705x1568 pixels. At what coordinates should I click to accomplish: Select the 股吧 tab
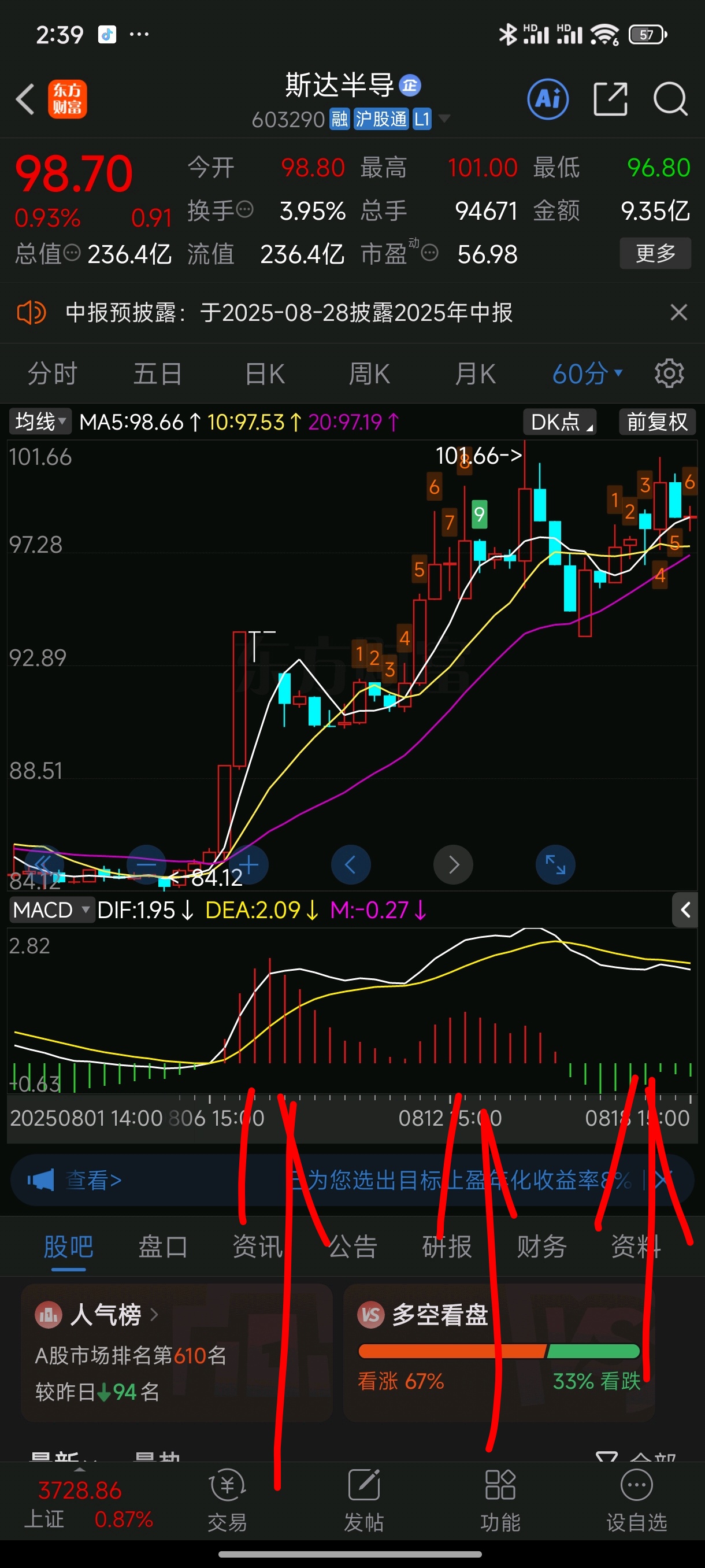[x=68, y=1246]
